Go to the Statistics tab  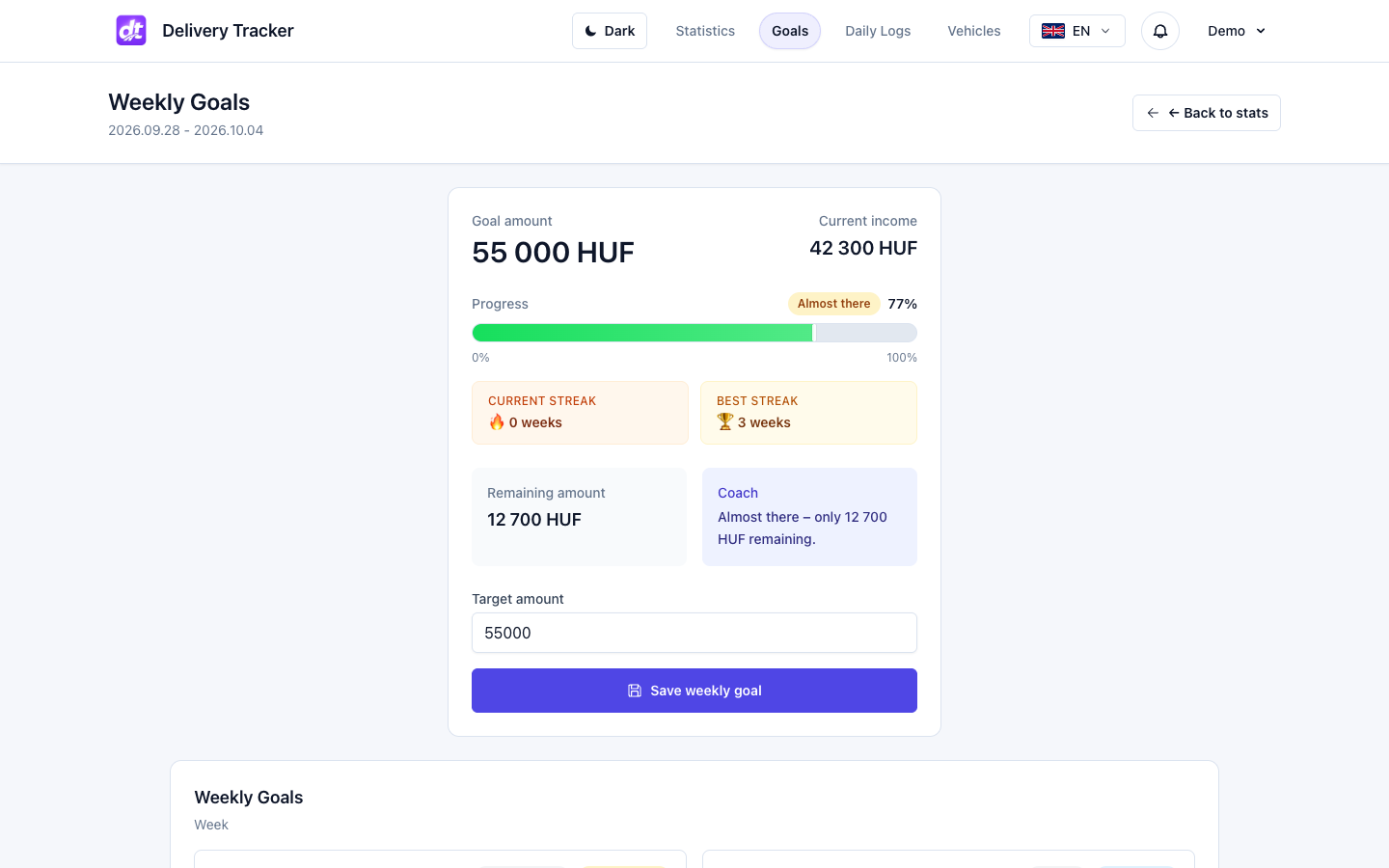705,31
